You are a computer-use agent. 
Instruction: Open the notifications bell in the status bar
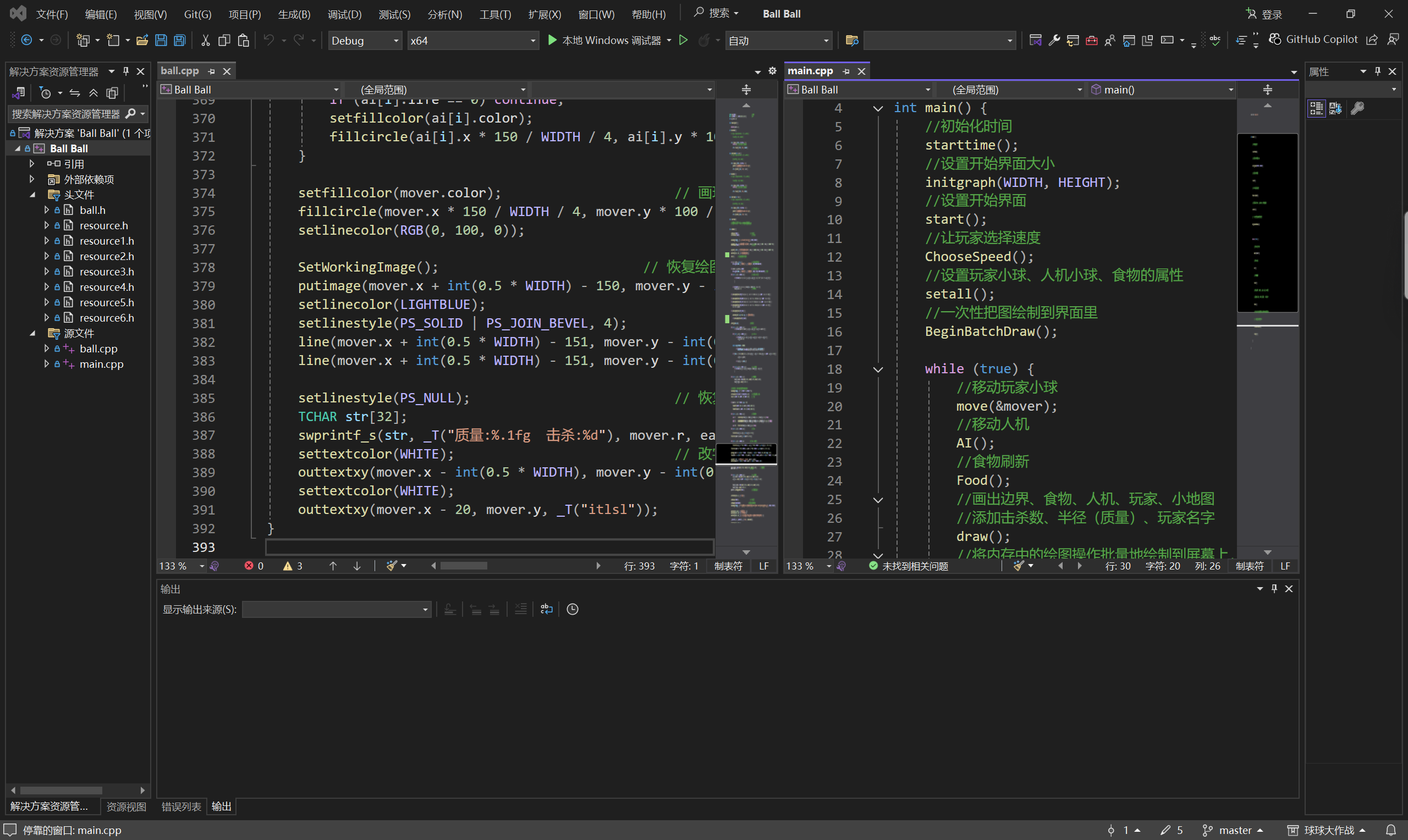click(x=1391, y=830)
